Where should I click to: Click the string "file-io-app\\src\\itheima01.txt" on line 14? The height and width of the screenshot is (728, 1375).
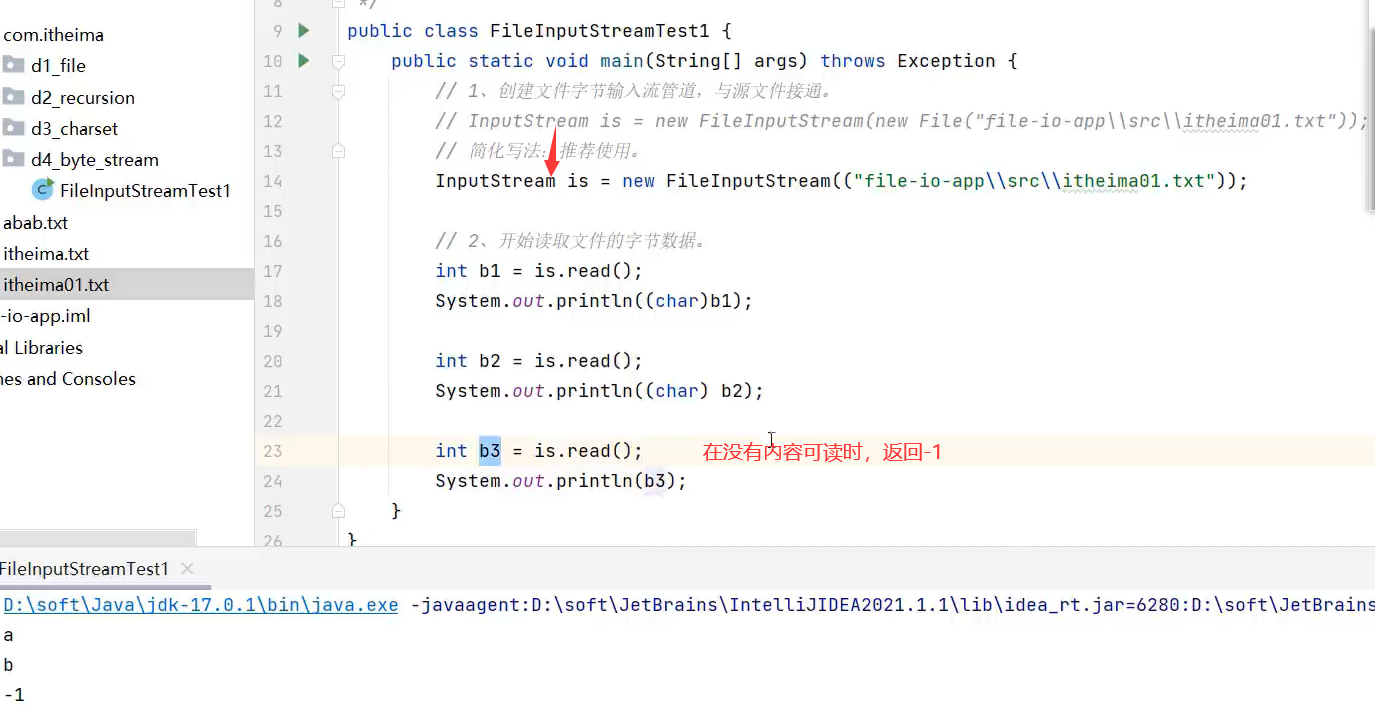(1035, 181)
